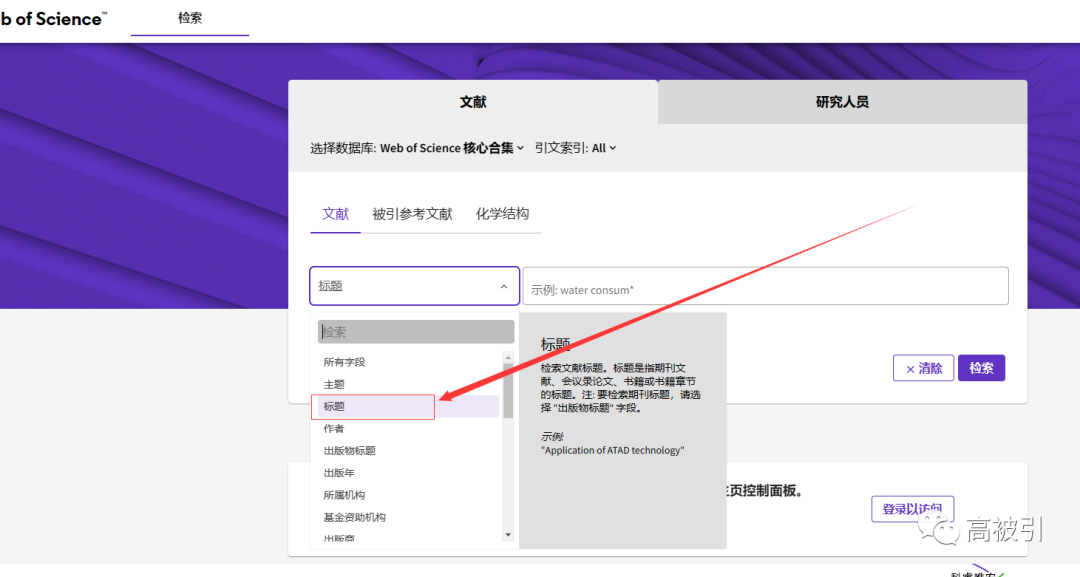Choose 主题 from the field list
Screen dimensions: 1080x577
pyautogui.click(x=334, y=384)
